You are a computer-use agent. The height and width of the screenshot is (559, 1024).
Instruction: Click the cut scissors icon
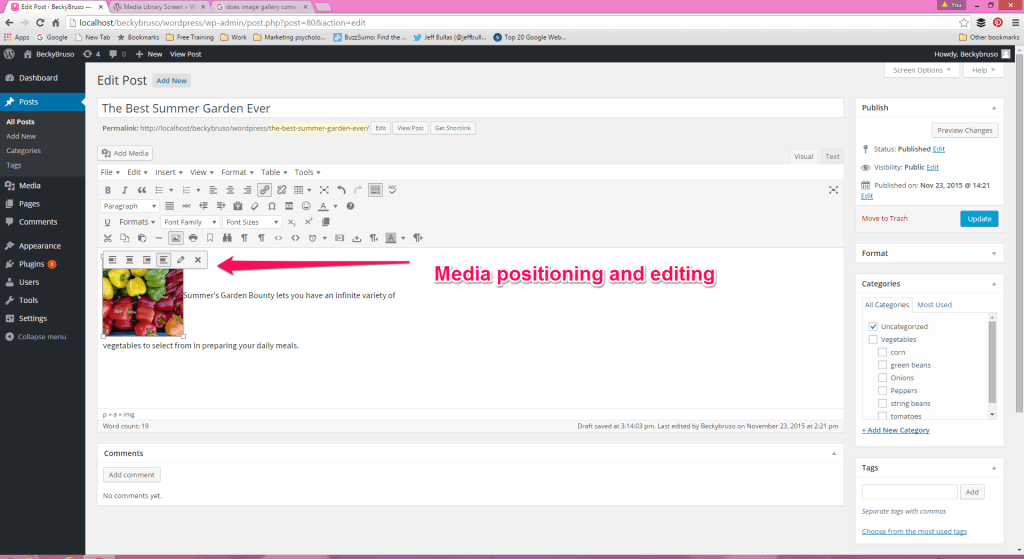(x=108, y=238)
